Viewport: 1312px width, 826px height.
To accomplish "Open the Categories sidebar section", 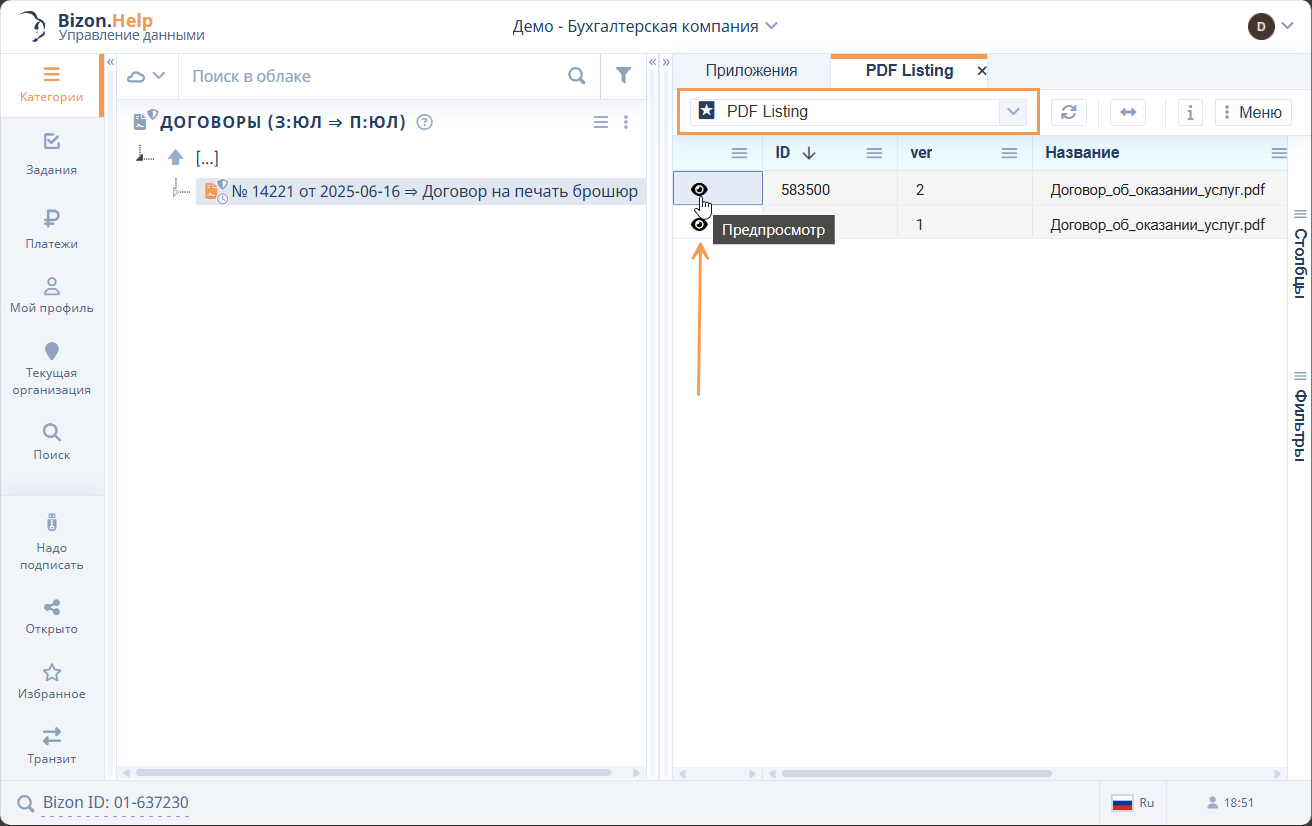I will (x=51, y=85).
